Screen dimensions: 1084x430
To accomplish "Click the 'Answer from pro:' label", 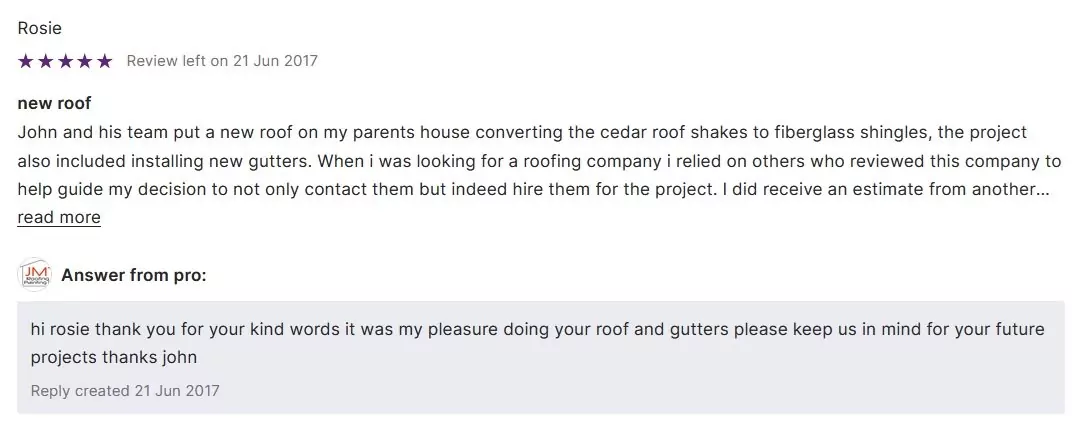I will tap(134, 275).
